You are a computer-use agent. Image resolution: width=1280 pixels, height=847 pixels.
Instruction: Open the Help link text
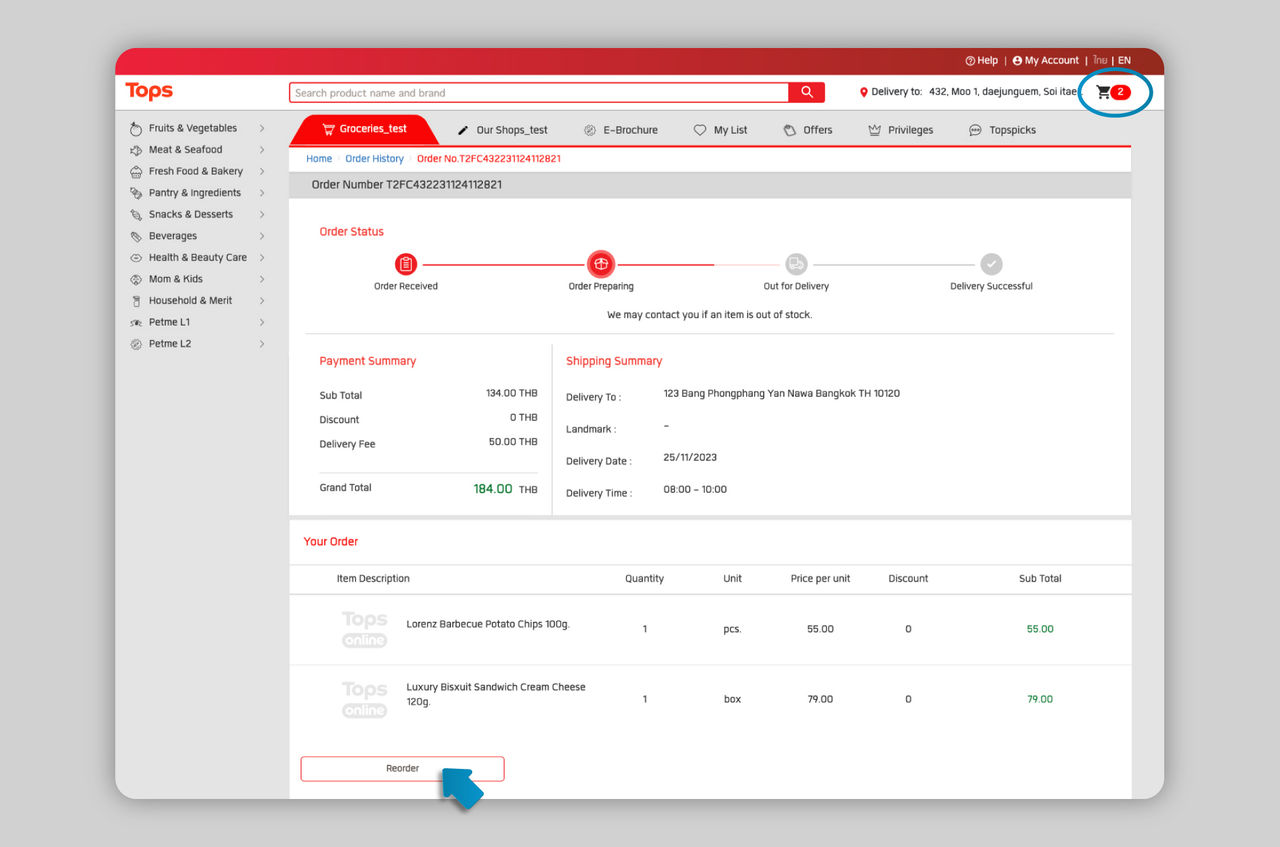tap(987, 60)
